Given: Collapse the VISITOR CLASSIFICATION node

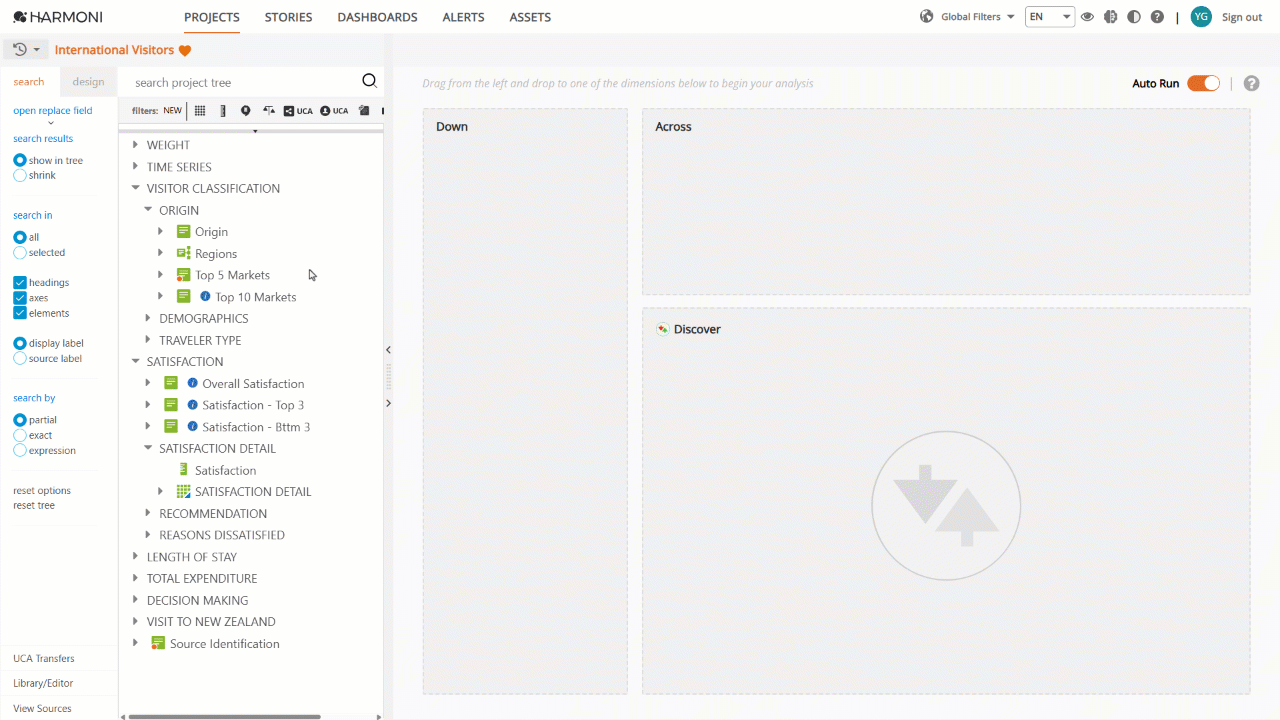Looking at the screenshot, I should click(136, 188).
